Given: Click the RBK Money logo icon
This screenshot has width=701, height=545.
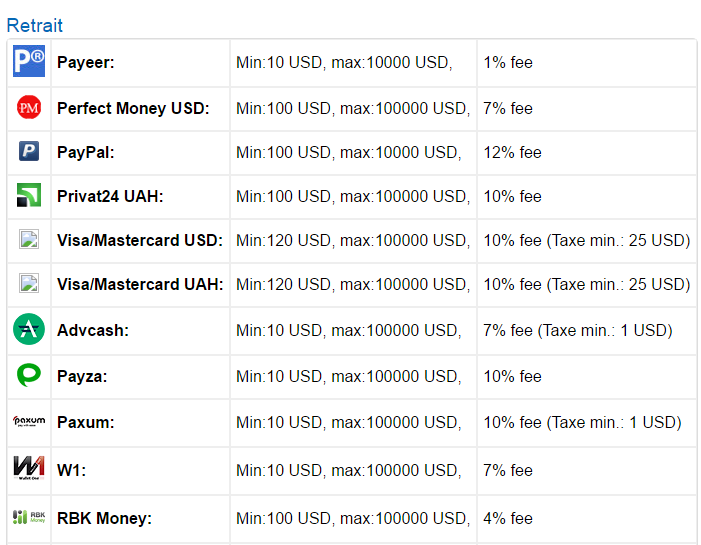Looking at the screenshot, I should pyautogui.click(x=29, y=517).
